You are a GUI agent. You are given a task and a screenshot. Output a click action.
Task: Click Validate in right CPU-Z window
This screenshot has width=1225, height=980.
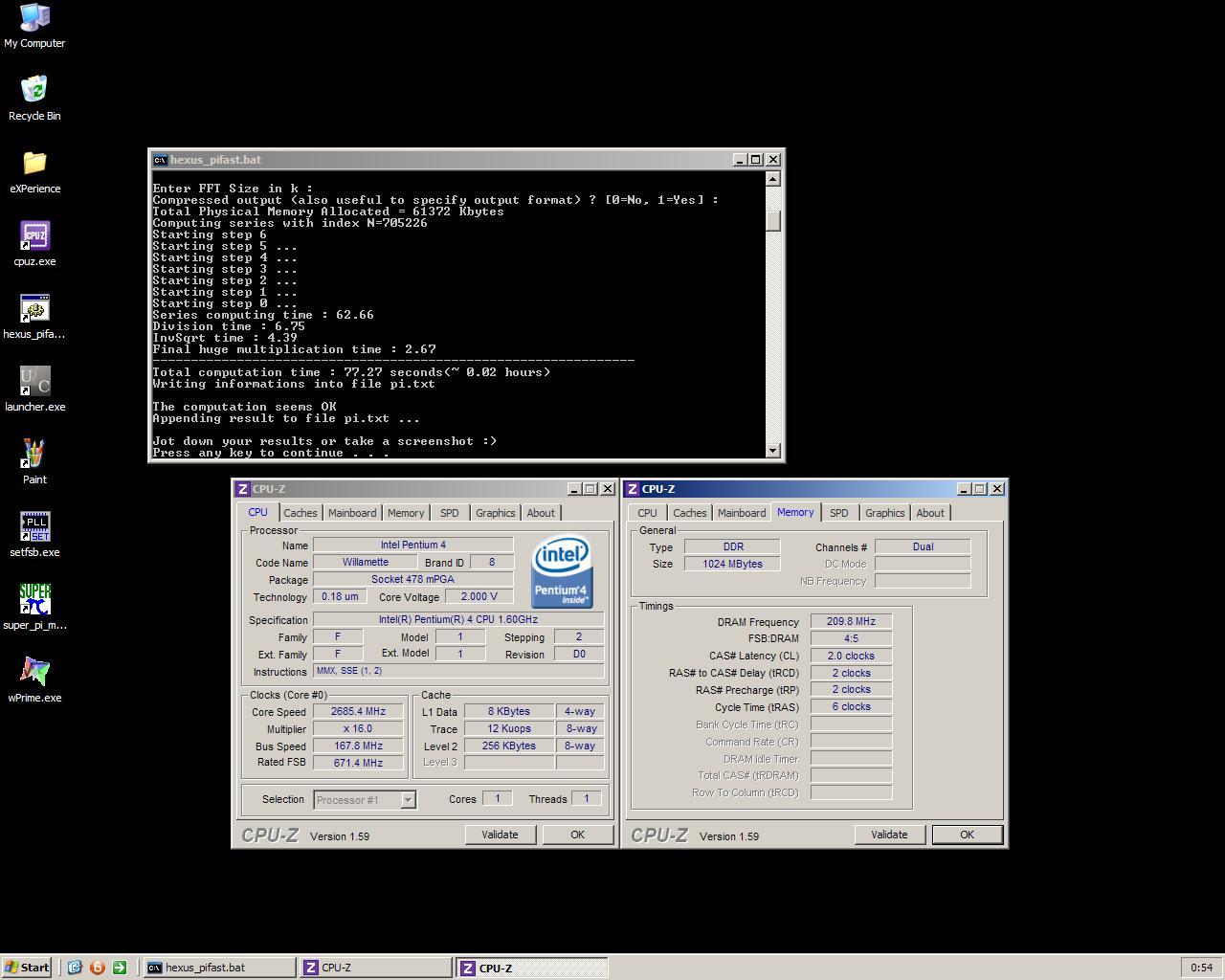tap(889, 835)
